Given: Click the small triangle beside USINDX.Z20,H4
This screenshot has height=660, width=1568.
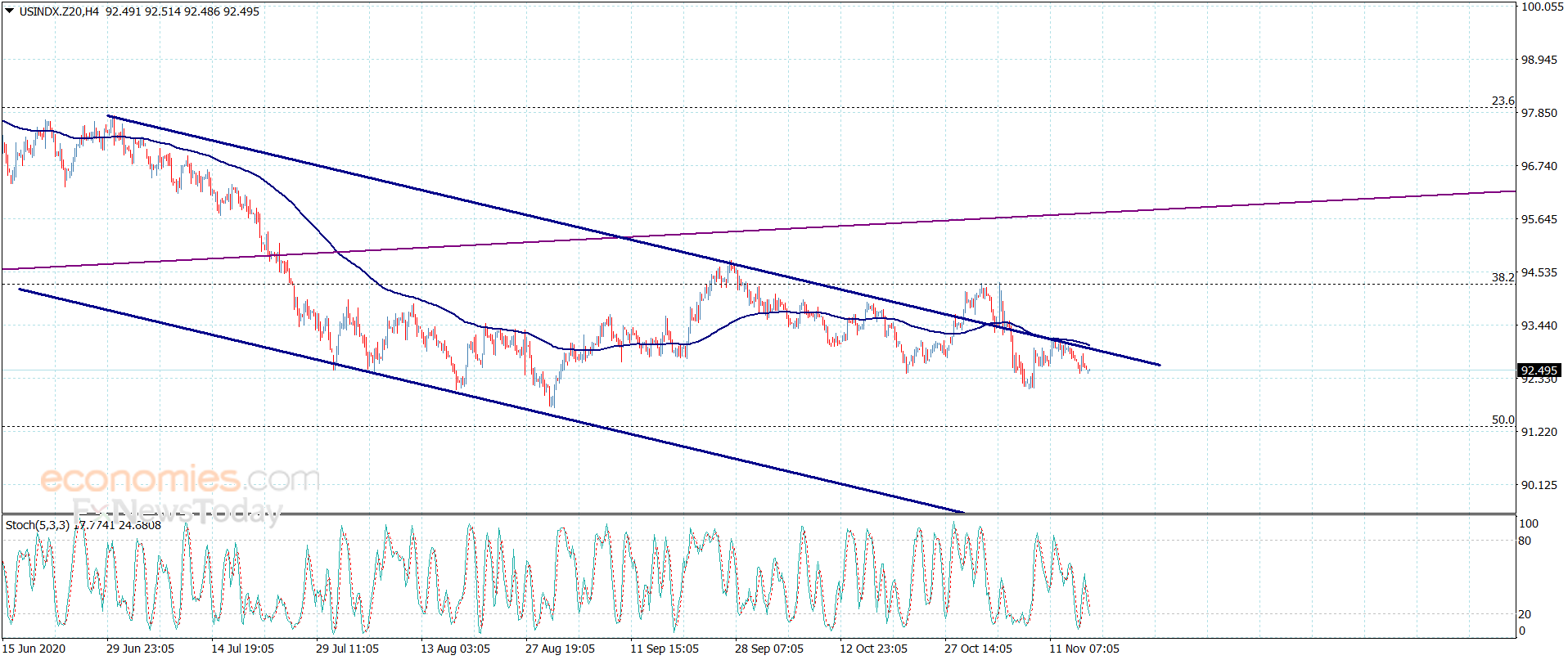Looking at the screenshot, I should (10, 11).
